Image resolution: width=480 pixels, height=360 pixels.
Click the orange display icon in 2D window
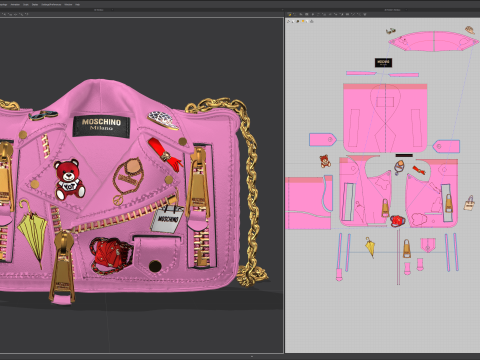click(x=303, y=21)
